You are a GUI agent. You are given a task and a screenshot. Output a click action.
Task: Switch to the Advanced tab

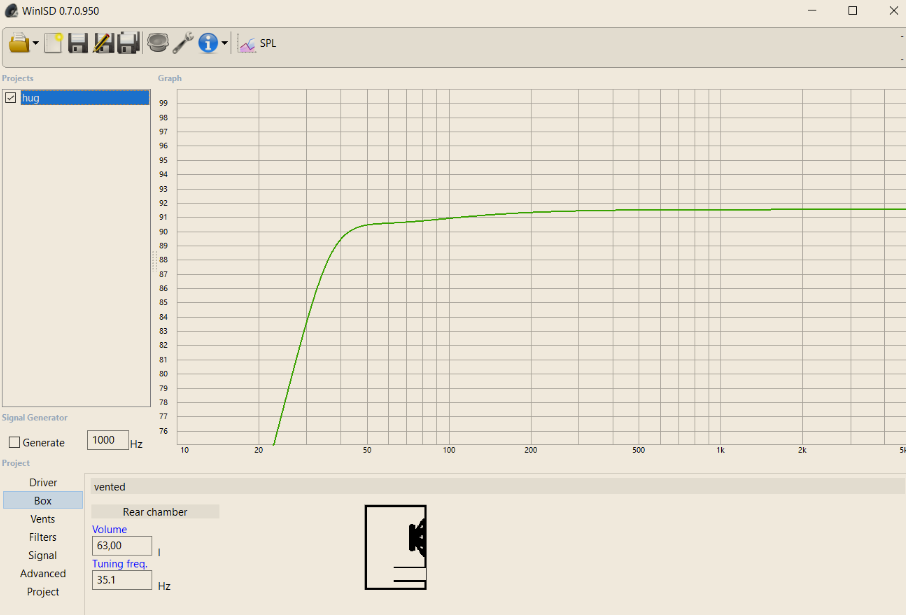43,573
